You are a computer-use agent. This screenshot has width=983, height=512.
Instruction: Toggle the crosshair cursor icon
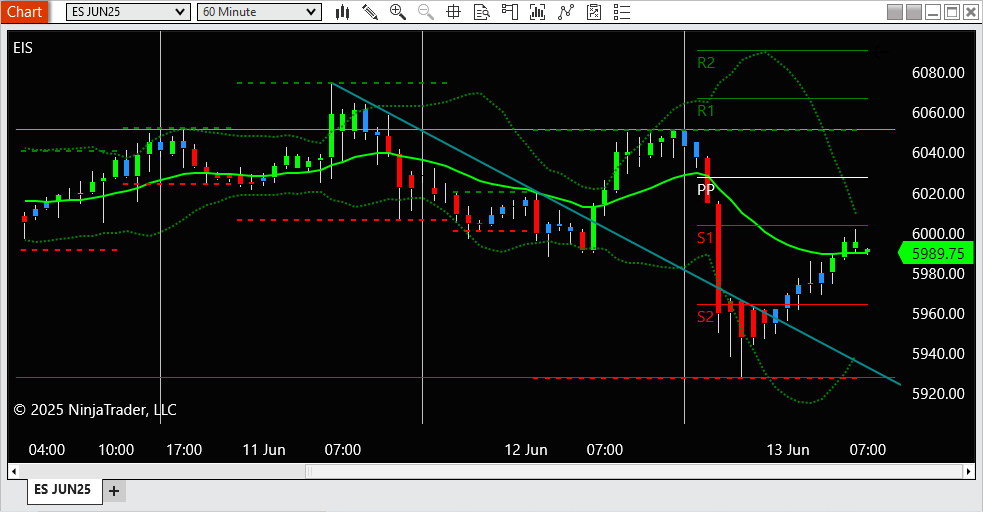(x=453, y=12)
